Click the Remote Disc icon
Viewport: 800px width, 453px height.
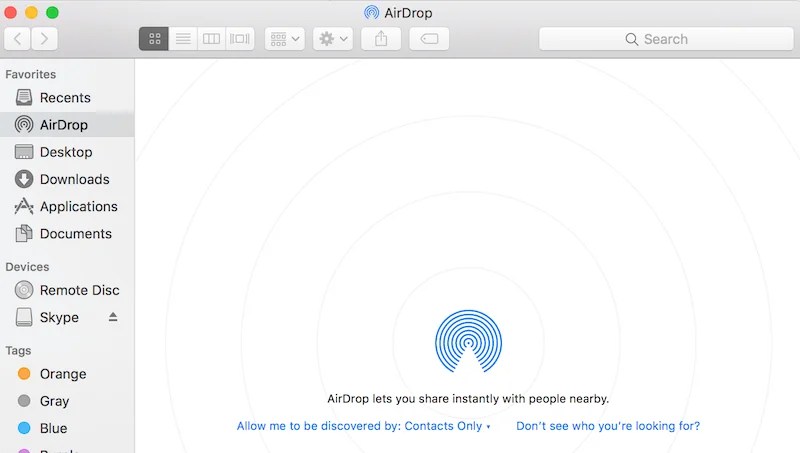pyautogui.click(x=24, y=290)
